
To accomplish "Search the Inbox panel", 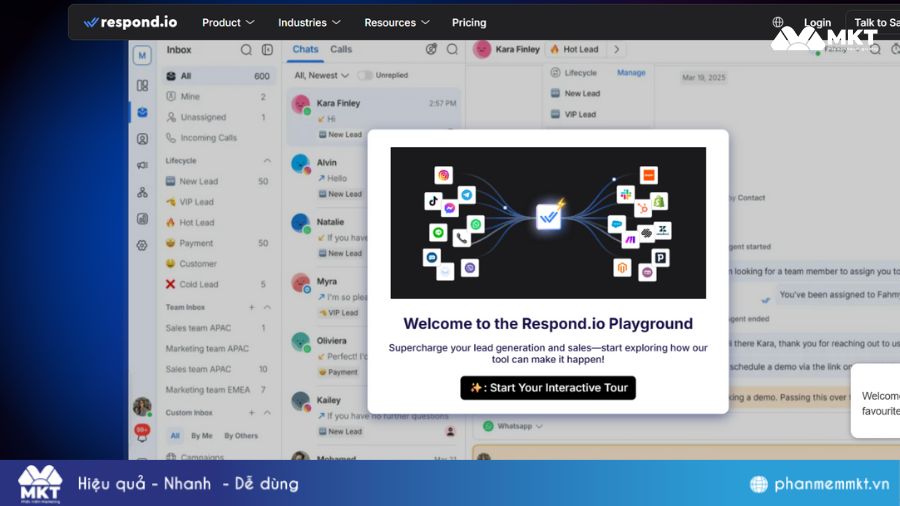I will click(x=246, y=50).
